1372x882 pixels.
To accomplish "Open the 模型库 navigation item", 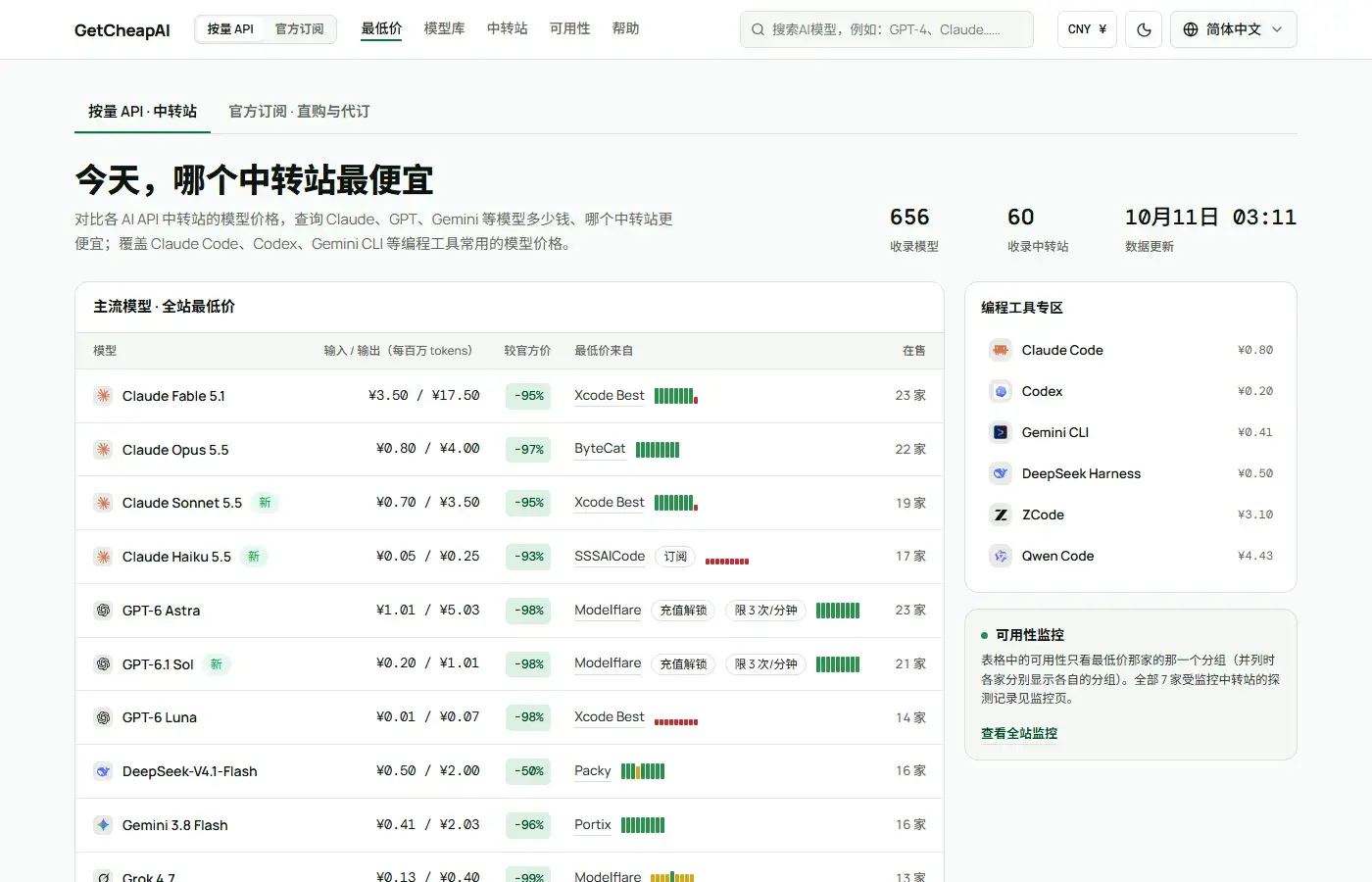I will (x=444, y=29).
